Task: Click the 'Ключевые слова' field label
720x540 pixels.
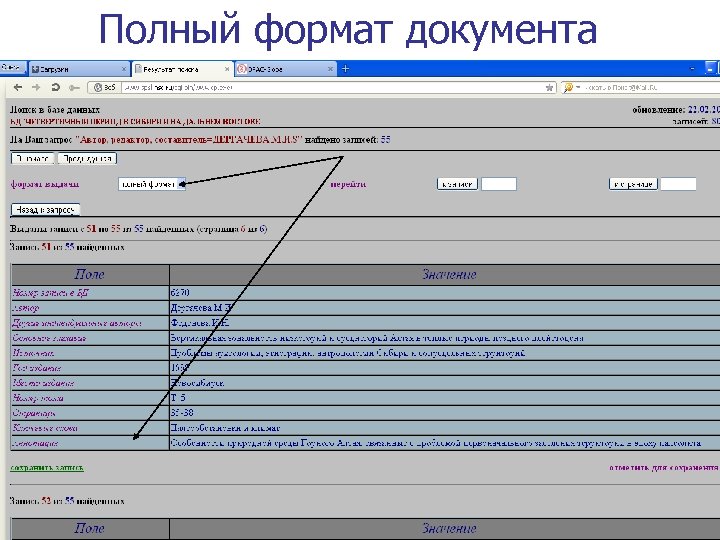Action: [x=45, y=428]
